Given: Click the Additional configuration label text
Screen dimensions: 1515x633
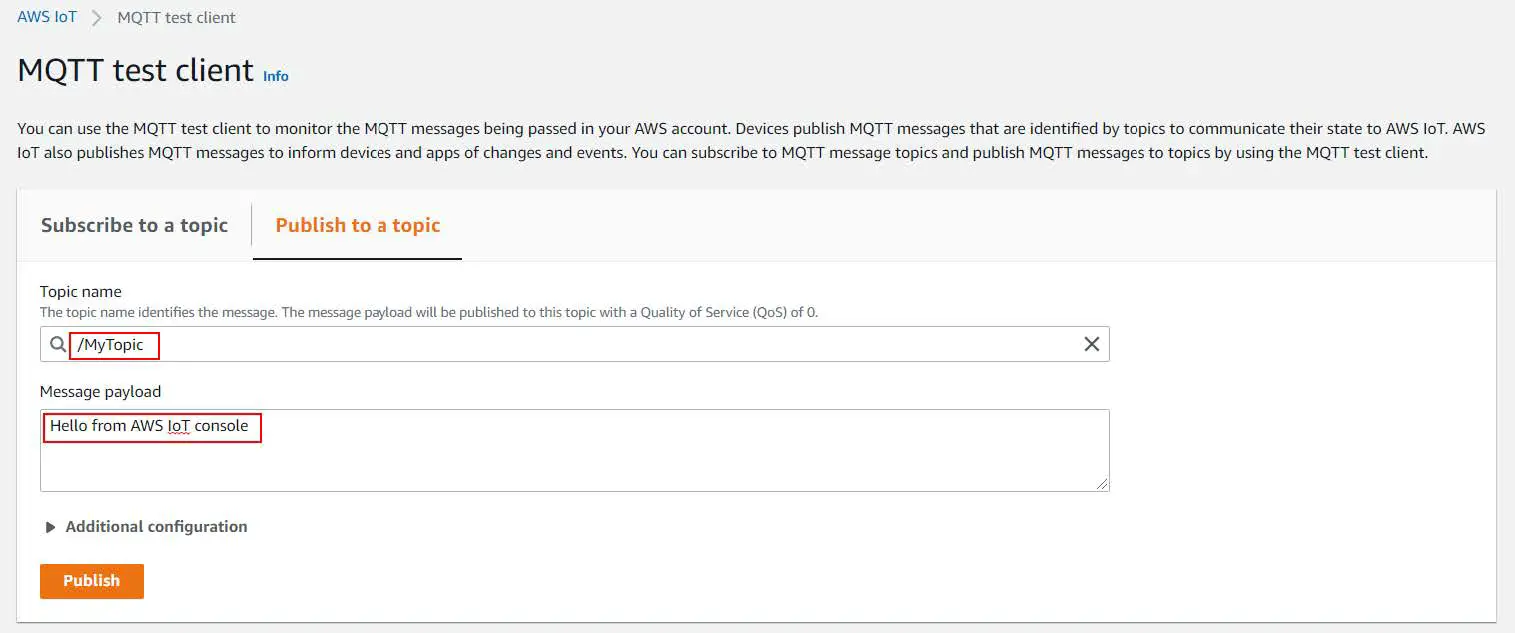Looking at the screenshot, I should tap(156, 527).
